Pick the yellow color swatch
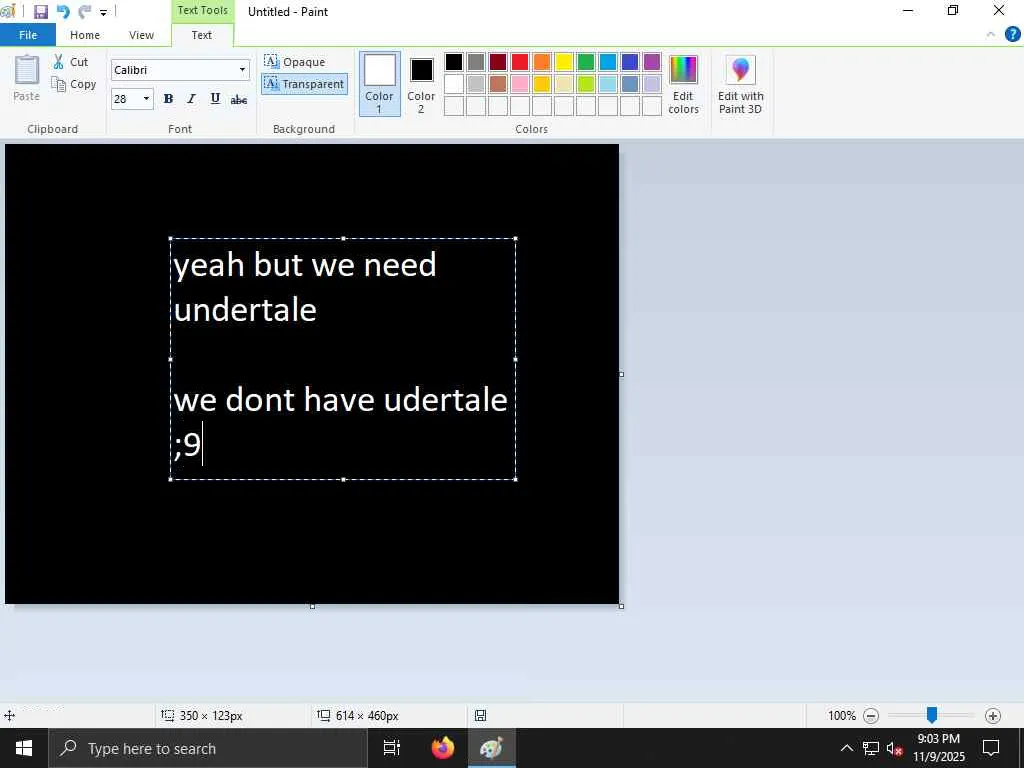The width and height of the screenshot is (1024, 768). pyautogui.click(x=564, y=62)
